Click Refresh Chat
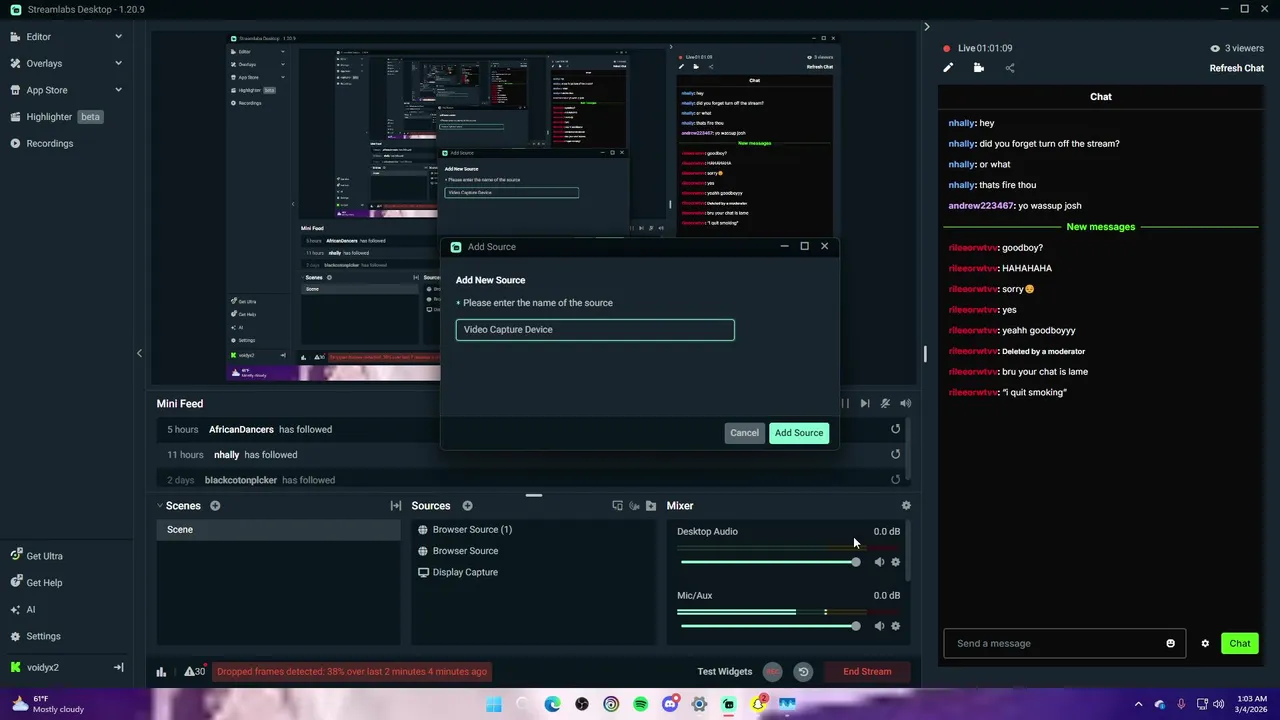Viewport: 1280px width, 720px height. click(x=1237, y=68)
